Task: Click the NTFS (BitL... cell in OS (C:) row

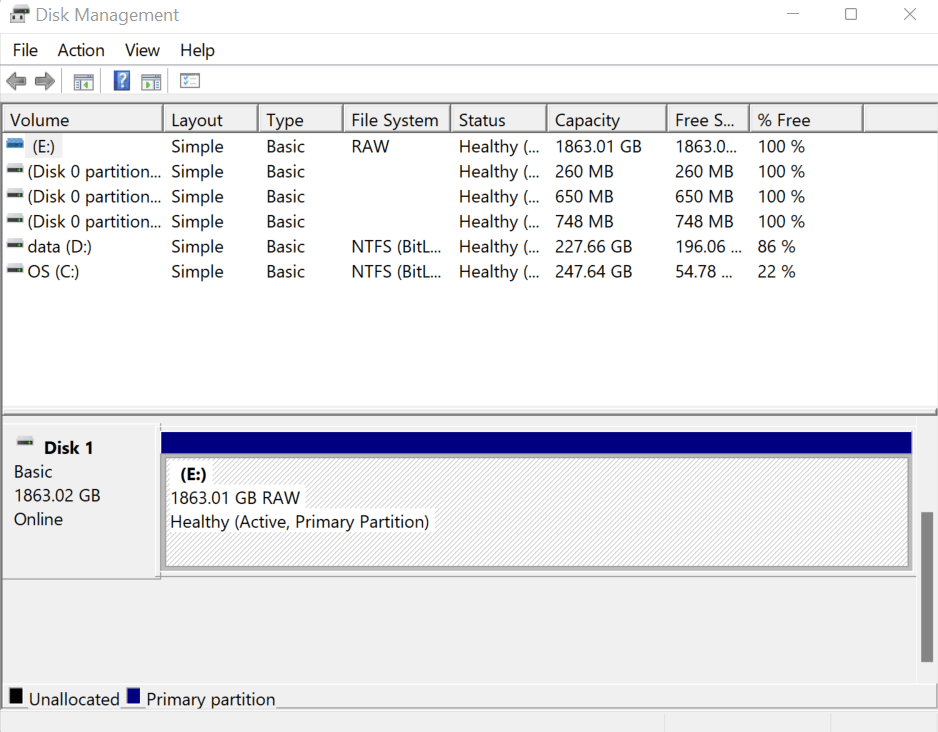Action: click(396, 272)
